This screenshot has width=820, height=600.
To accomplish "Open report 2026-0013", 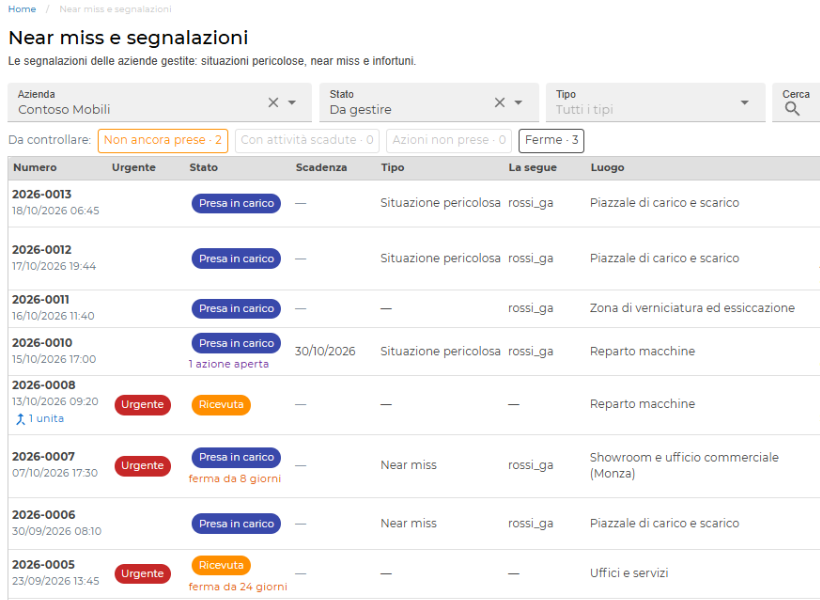I will point(42,194).
